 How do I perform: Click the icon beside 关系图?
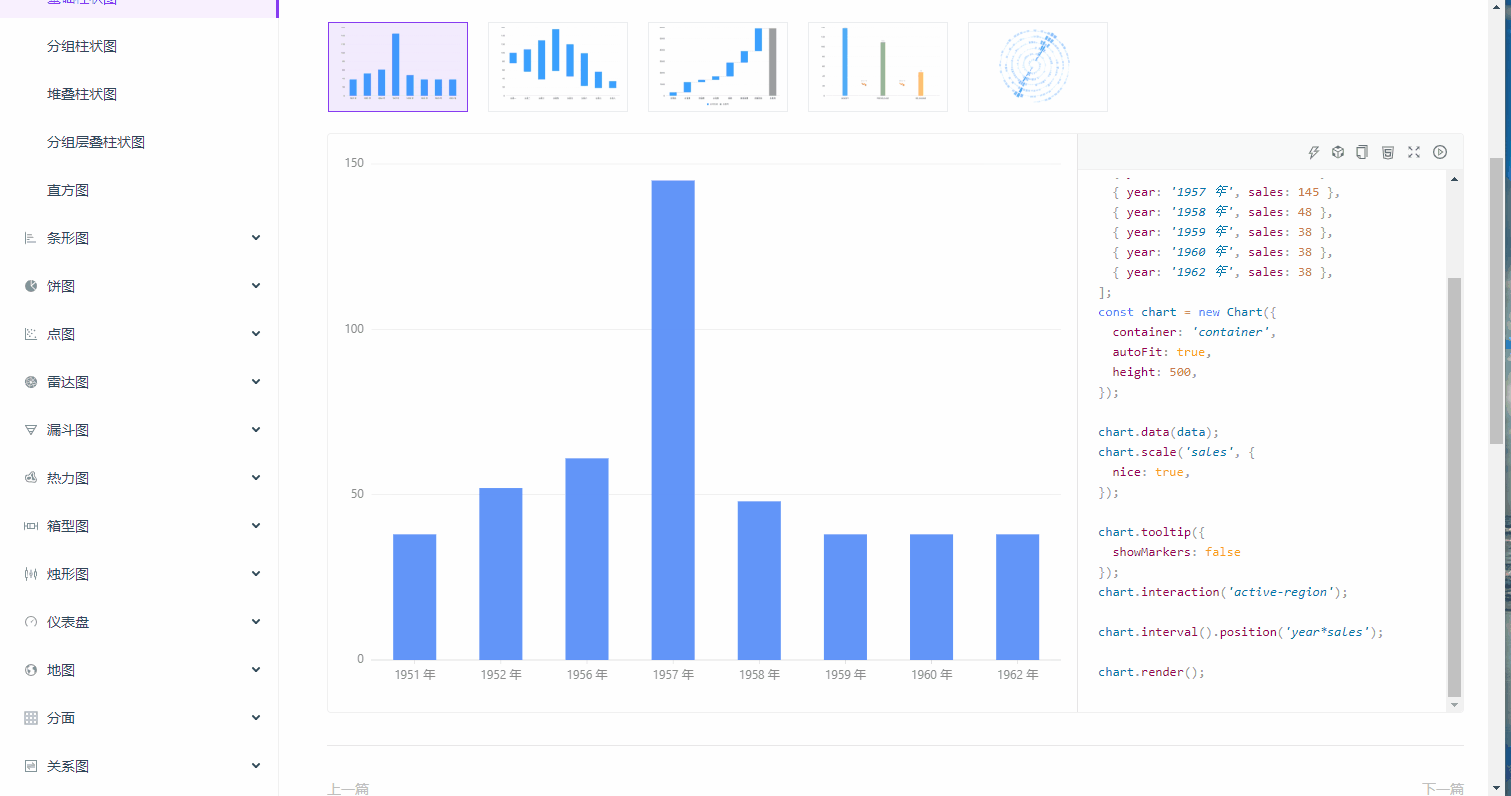(31, 766)
